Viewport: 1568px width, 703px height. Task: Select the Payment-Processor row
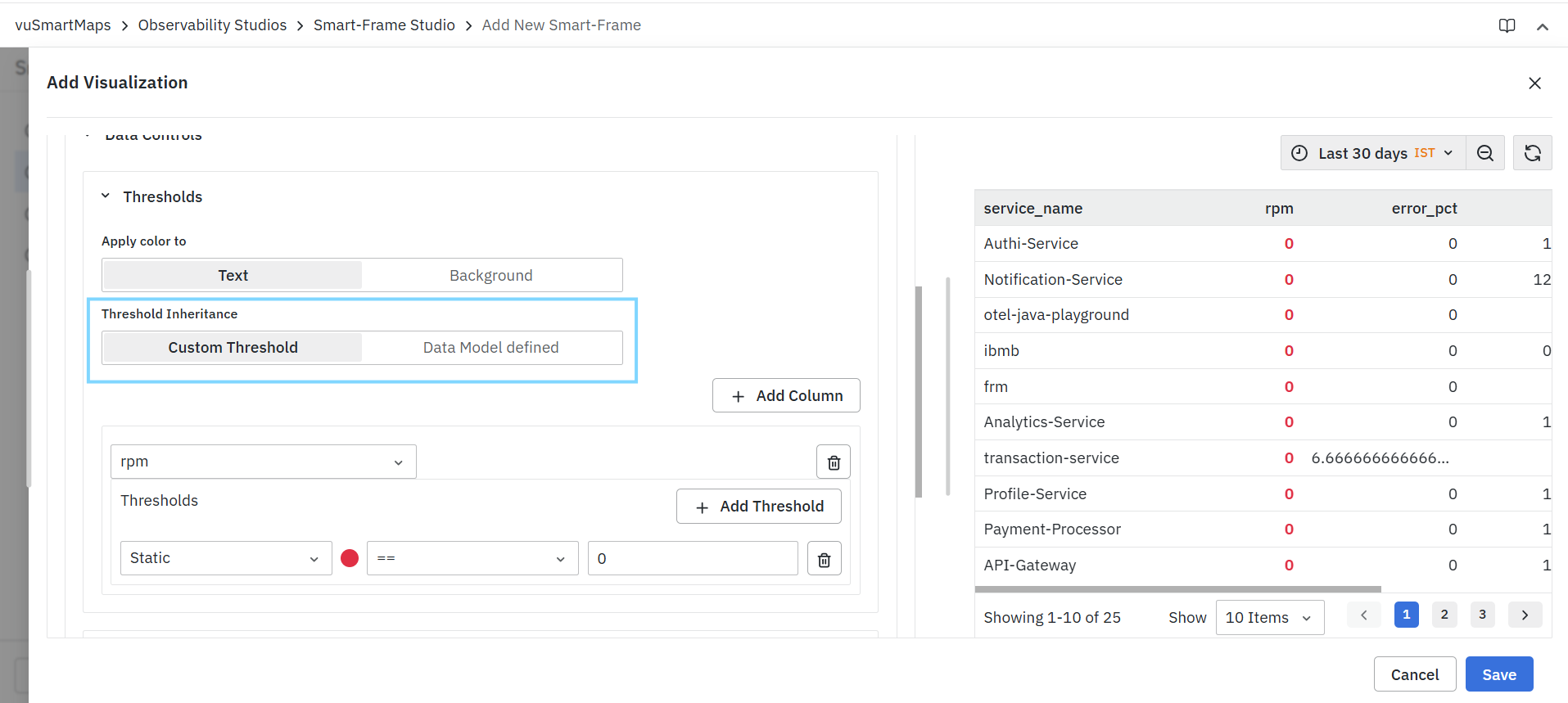[1263, 530]
